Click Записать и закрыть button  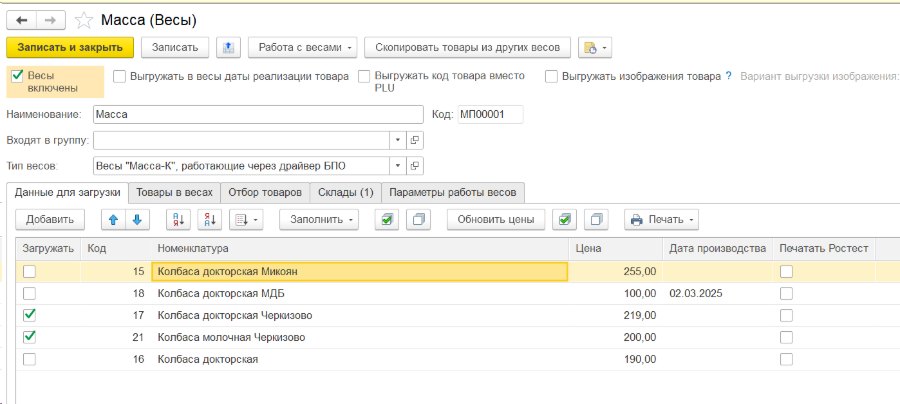[70, 48]
